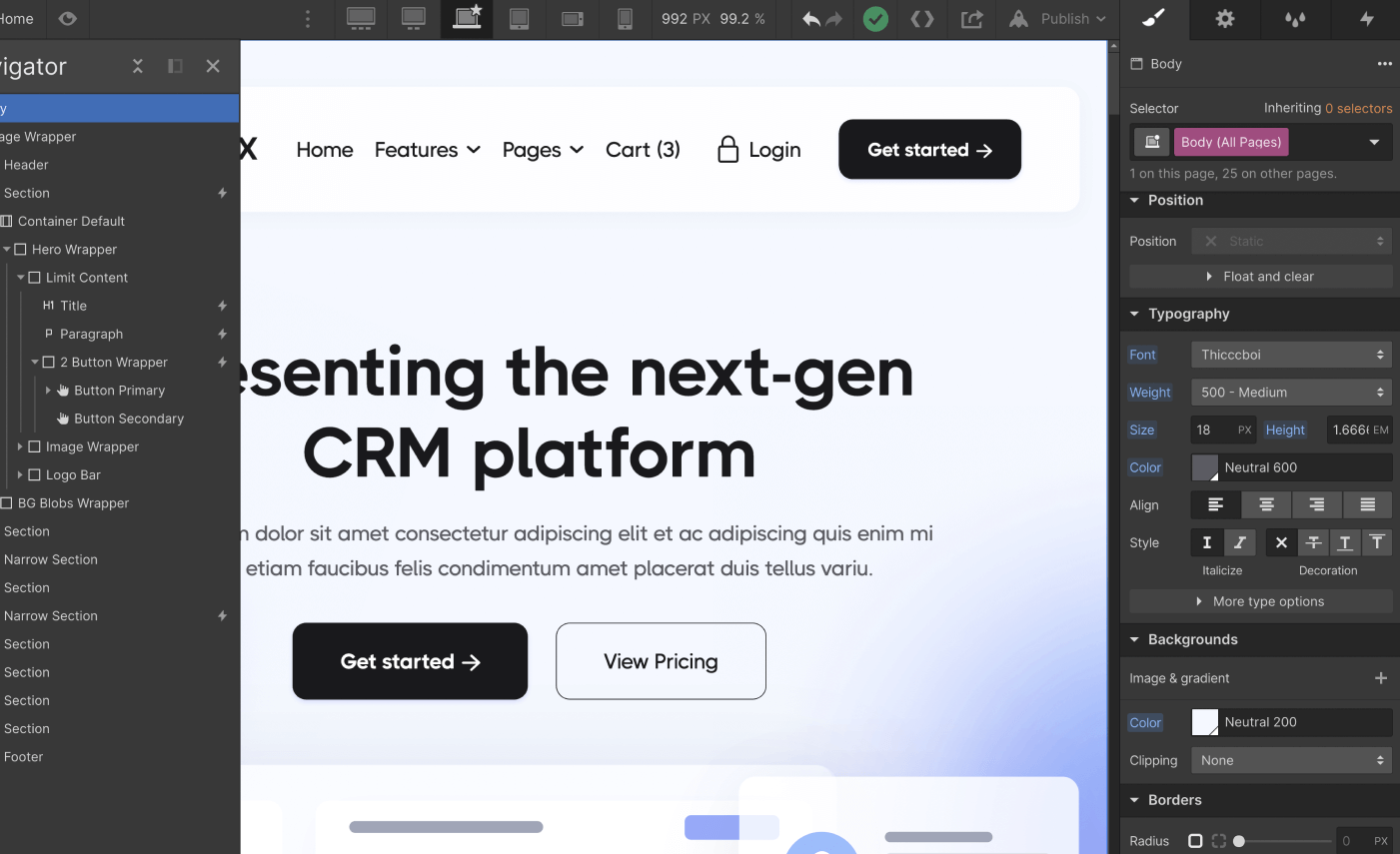
Task: Open the Body panel options ellipsis menu
Action: coord(1385,63)
